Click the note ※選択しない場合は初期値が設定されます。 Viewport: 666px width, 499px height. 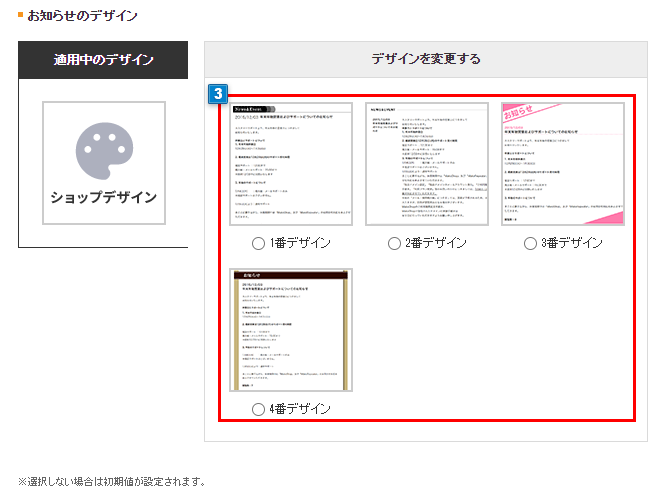point(113,482)
